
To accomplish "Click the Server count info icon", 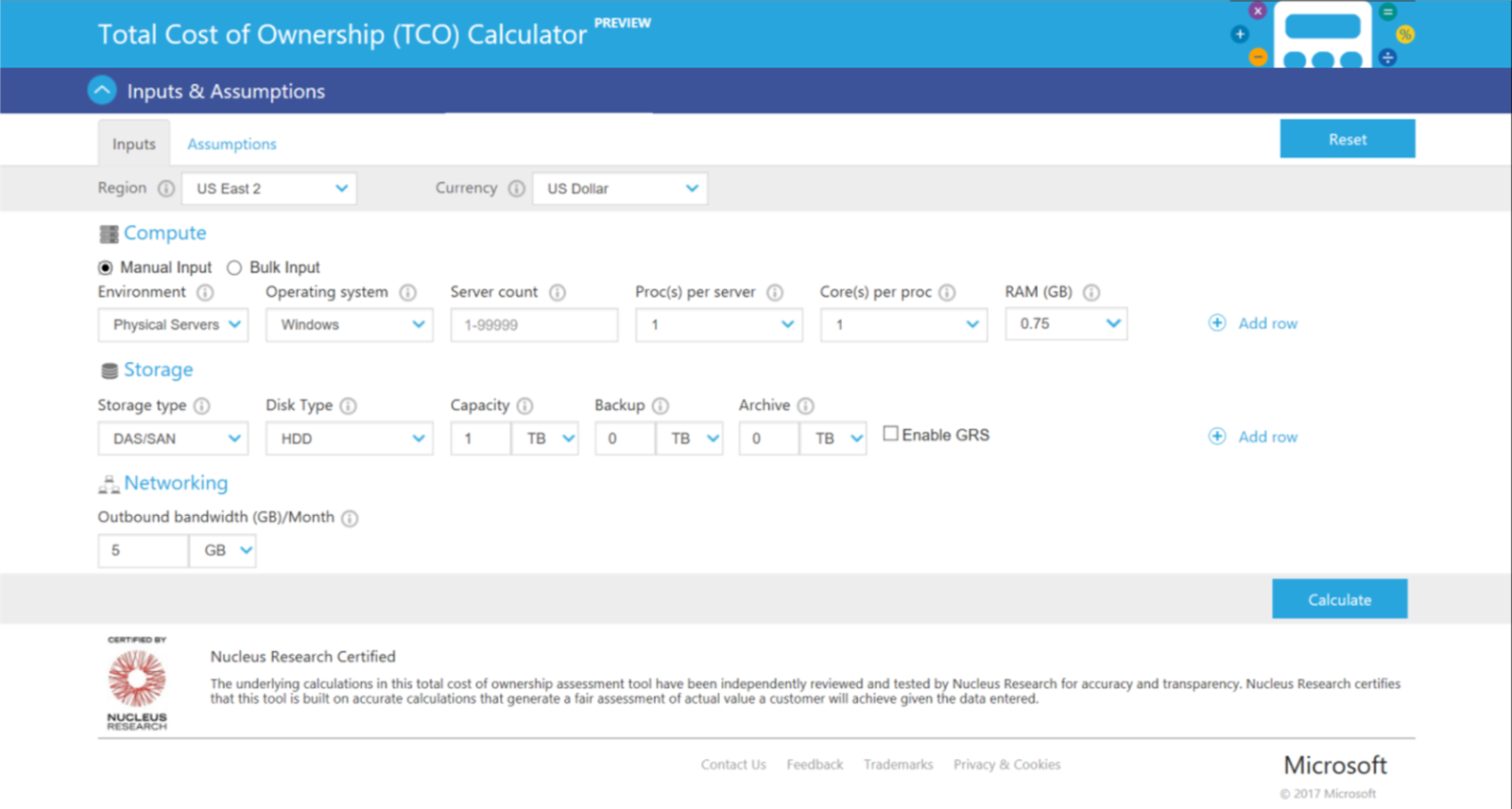I will (558, 292).
